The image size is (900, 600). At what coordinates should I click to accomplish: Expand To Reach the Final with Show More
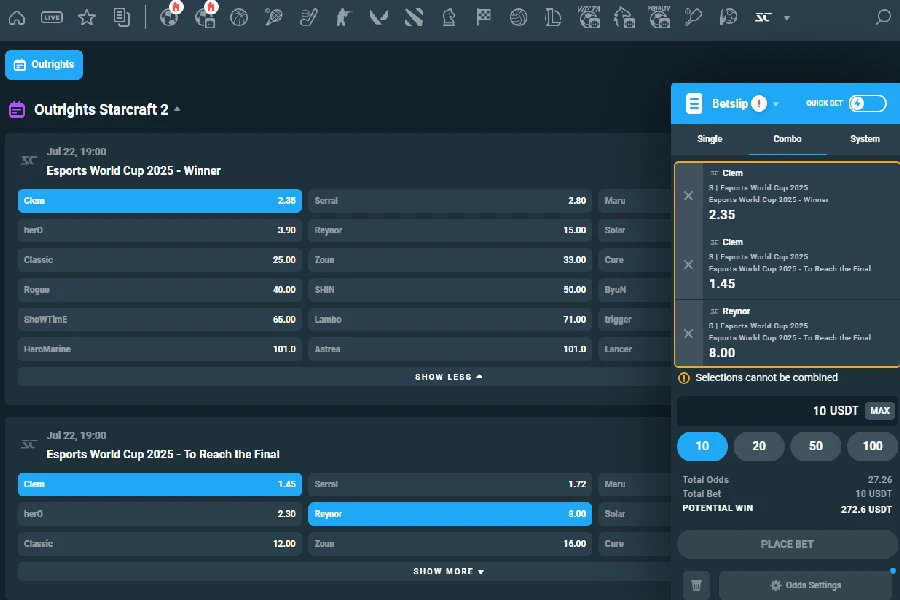point(448,570)
